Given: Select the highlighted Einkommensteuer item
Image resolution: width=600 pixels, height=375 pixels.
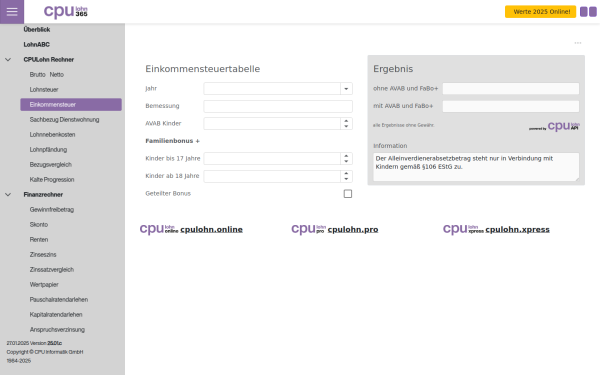Looking at the screenshot, I should click(71, 104).
